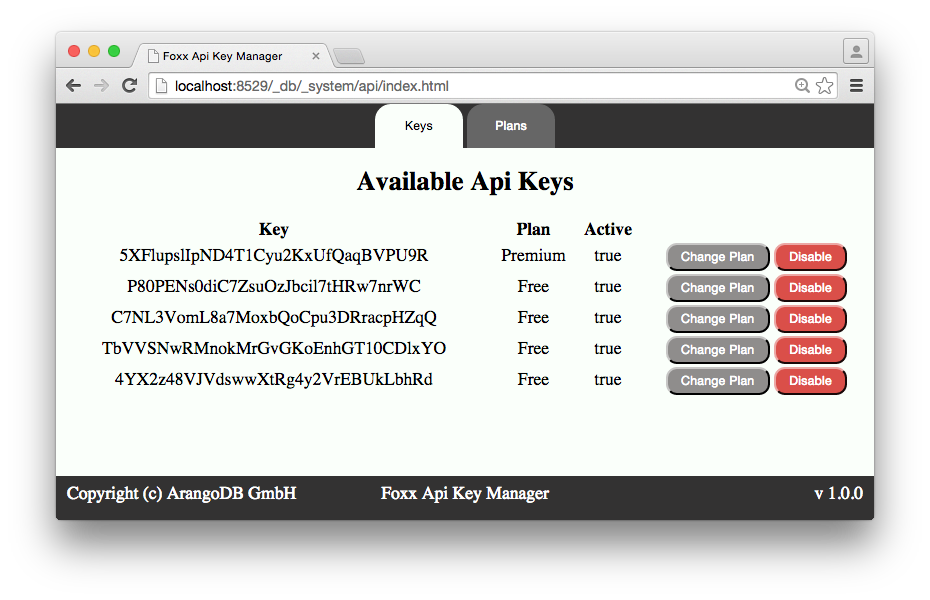Screen dimensions: 930x600
Task: Close the Foxx Api Key Manager tab
Action: 316,56
